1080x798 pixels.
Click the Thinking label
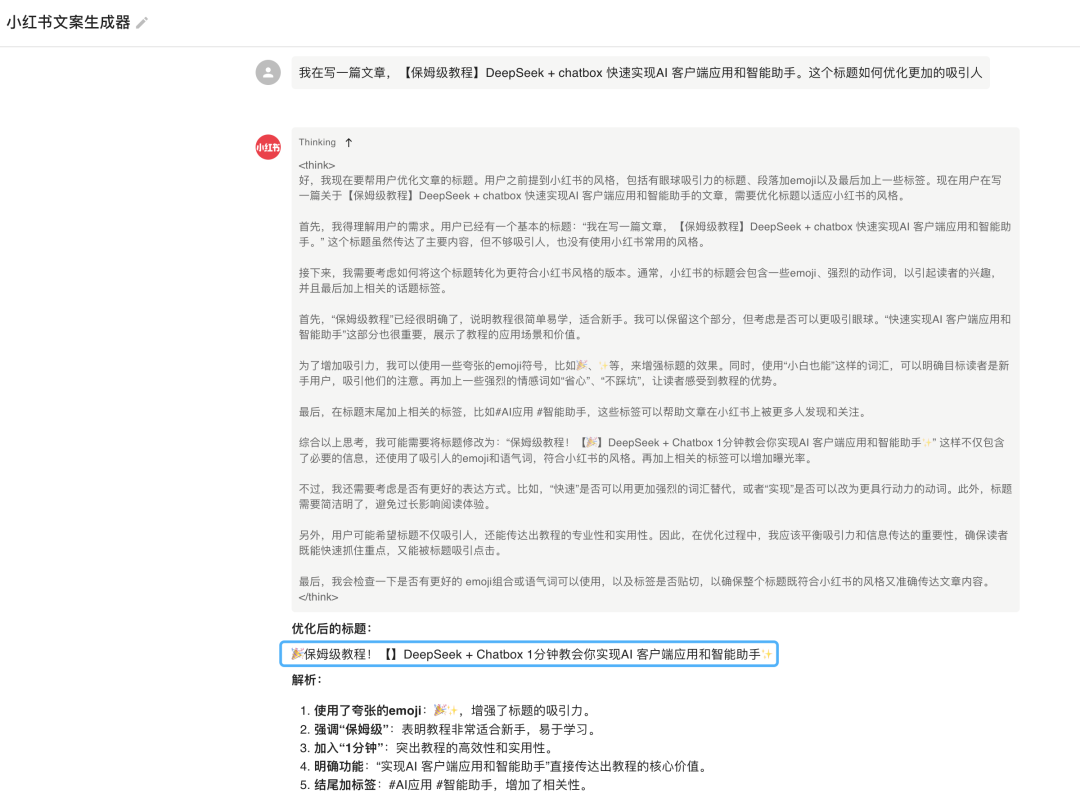(317, 143)
